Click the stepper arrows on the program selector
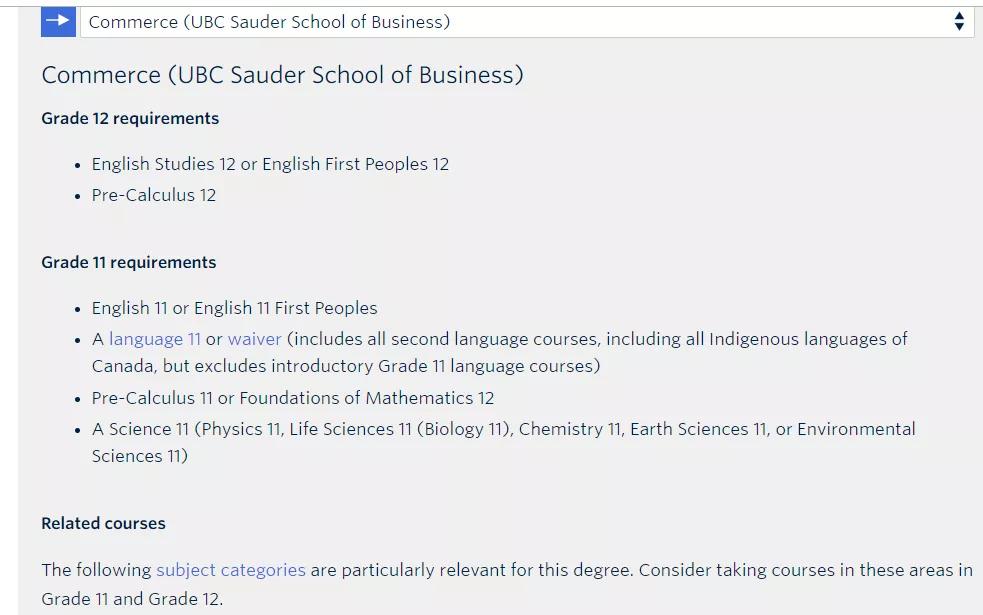 958,21
